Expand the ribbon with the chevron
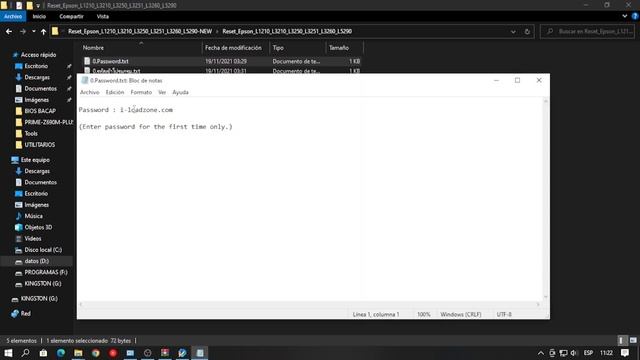640x360 pixels. coord(625,16)
